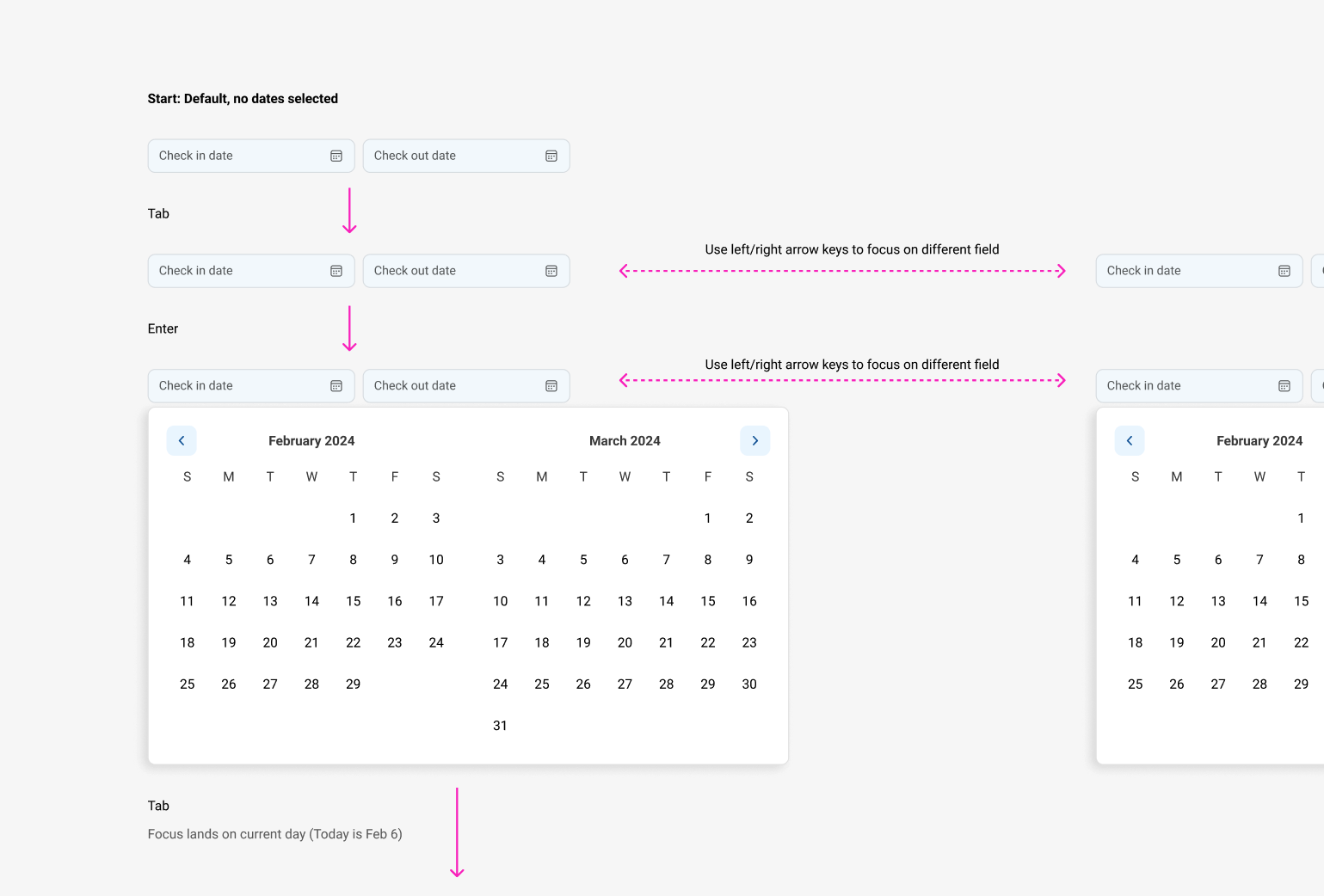The image size is (1324, 896).
Task: Click Check out date field above March calendar
Action: click(452, 386)
